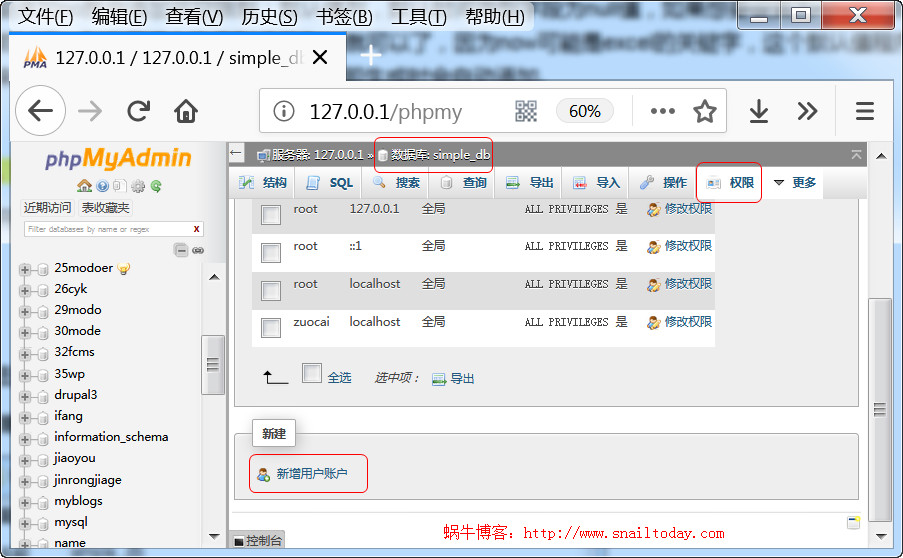The height and width of the screenshot is (558, 903).
Task: Clear database filter red X
Action: point(196,229)
